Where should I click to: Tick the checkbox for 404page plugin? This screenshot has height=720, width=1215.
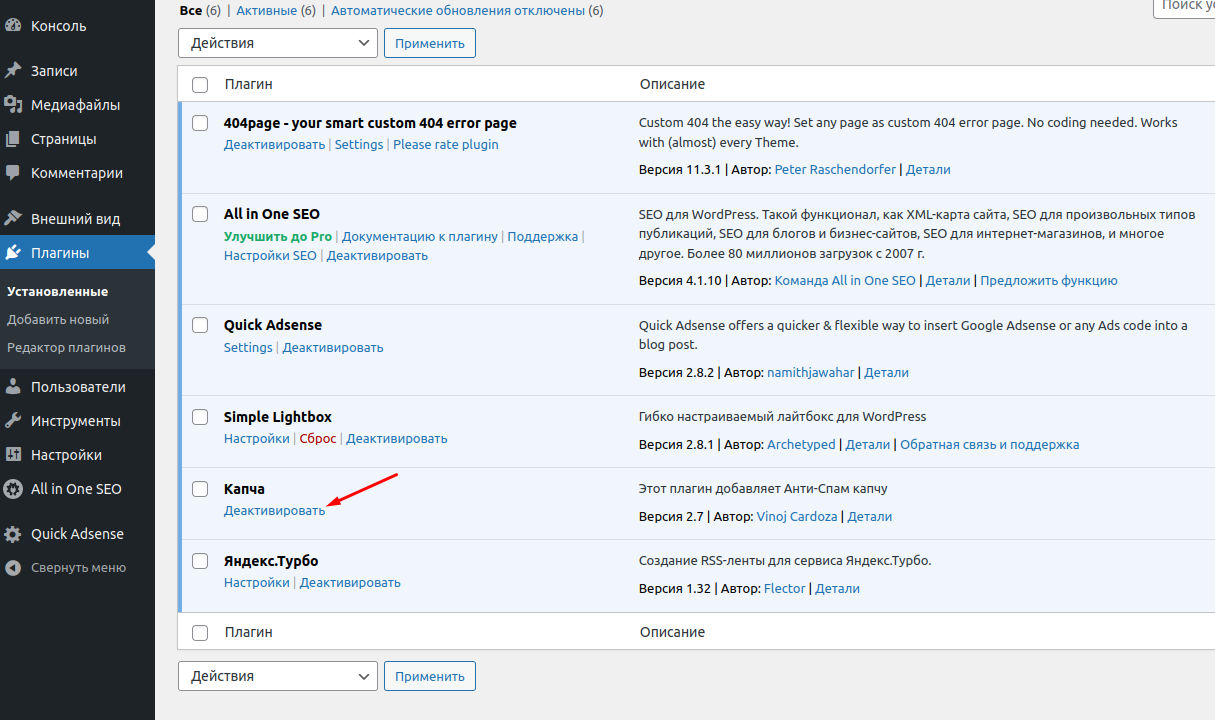[200, 123]
